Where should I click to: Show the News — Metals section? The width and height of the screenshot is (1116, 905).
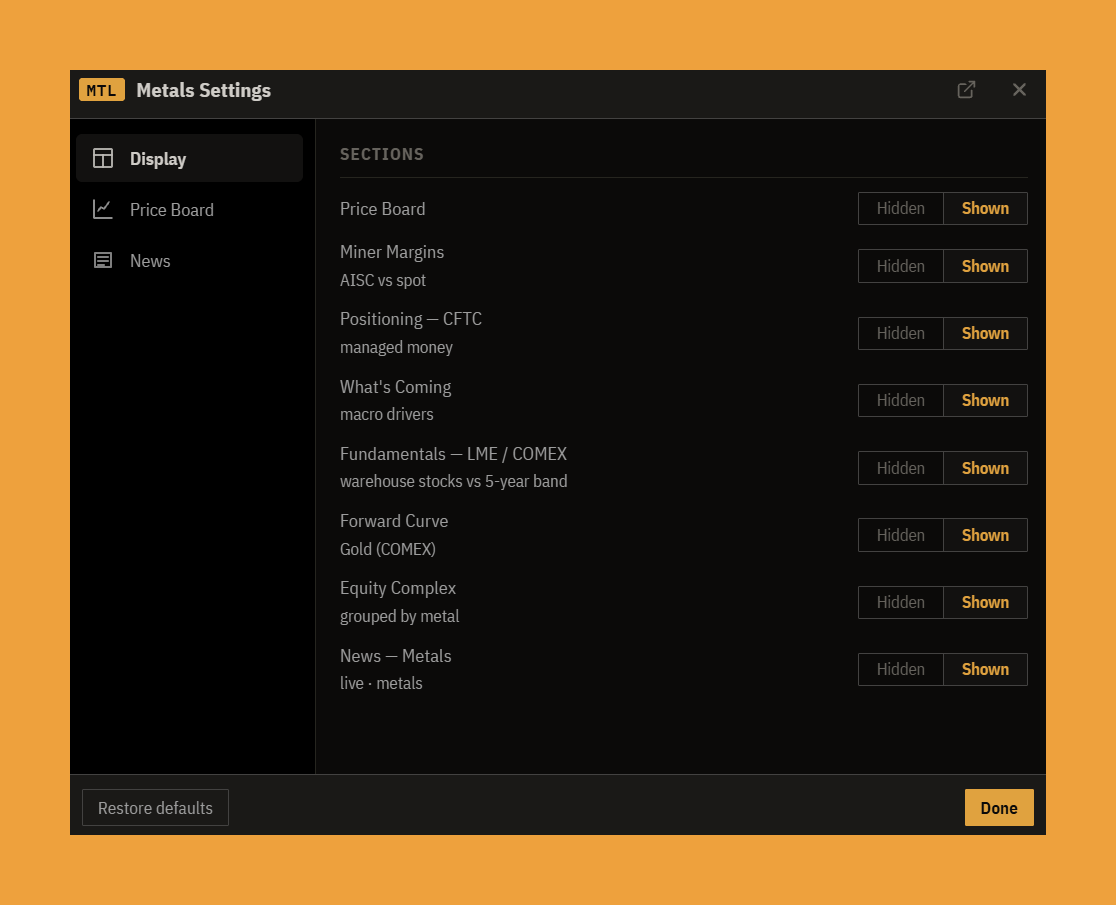click(x=985, y=670)
